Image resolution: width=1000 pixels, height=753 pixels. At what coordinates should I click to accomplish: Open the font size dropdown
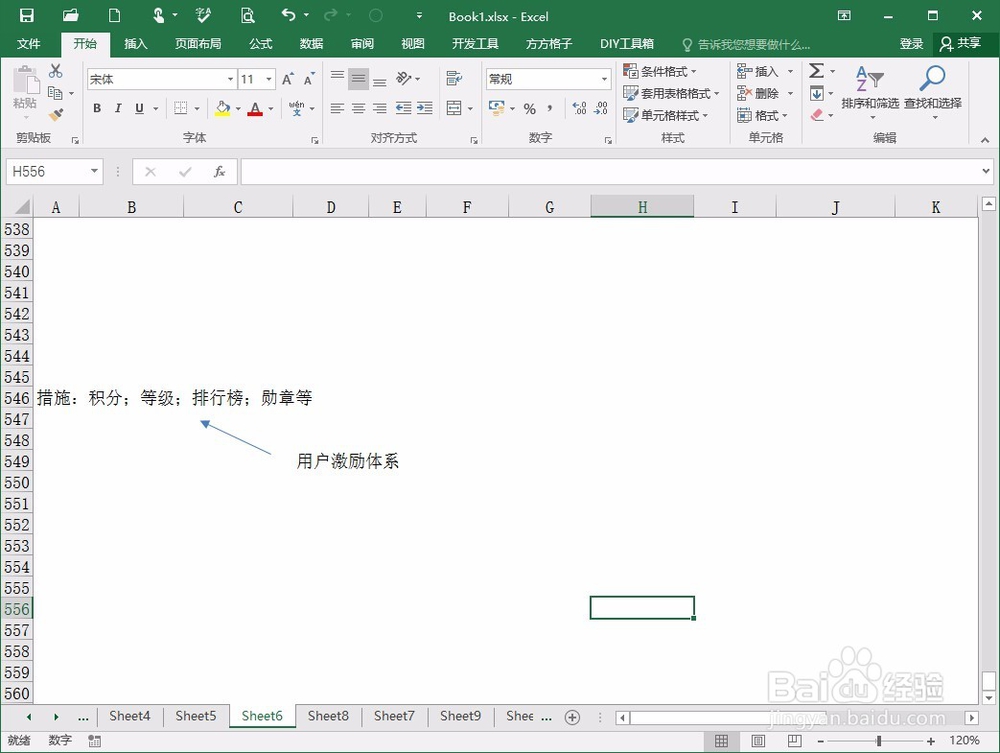click(x=269, y=79)
